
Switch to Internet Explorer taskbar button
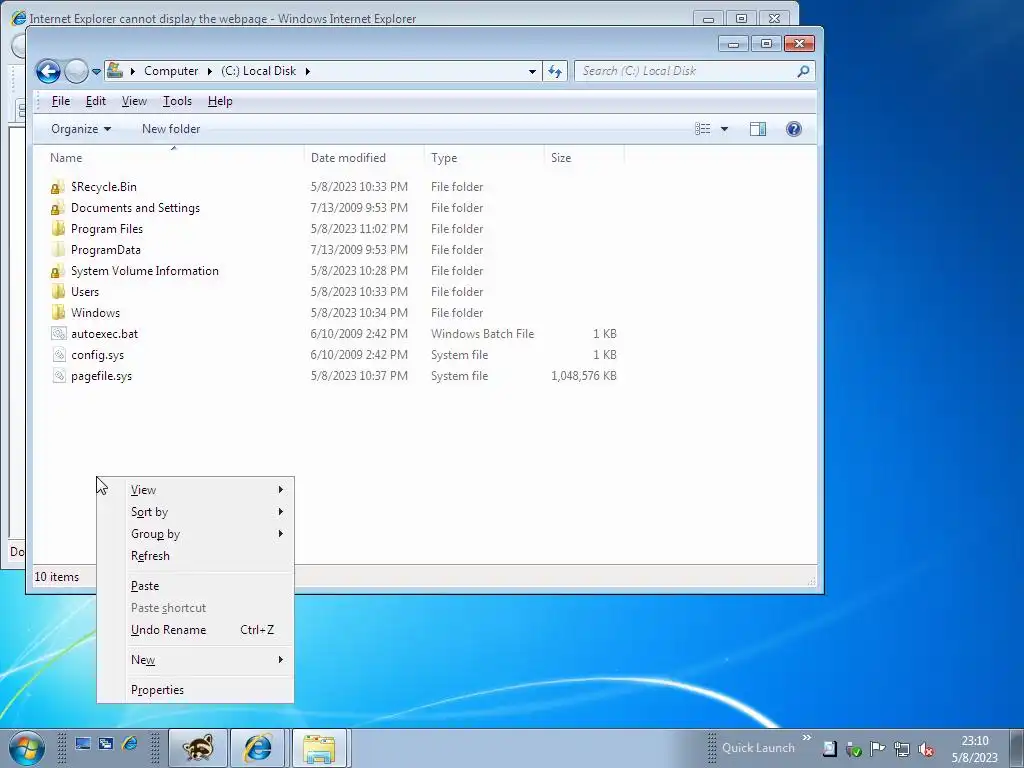258,748
